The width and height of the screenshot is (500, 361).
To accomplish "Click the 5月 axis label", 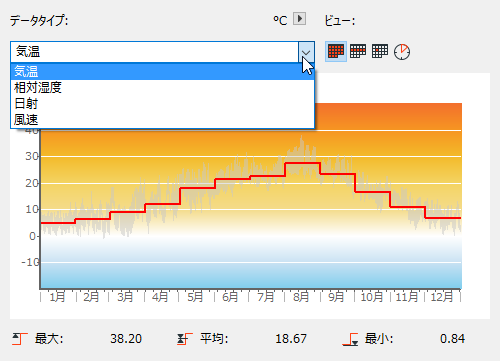I will tap(195, 296).
